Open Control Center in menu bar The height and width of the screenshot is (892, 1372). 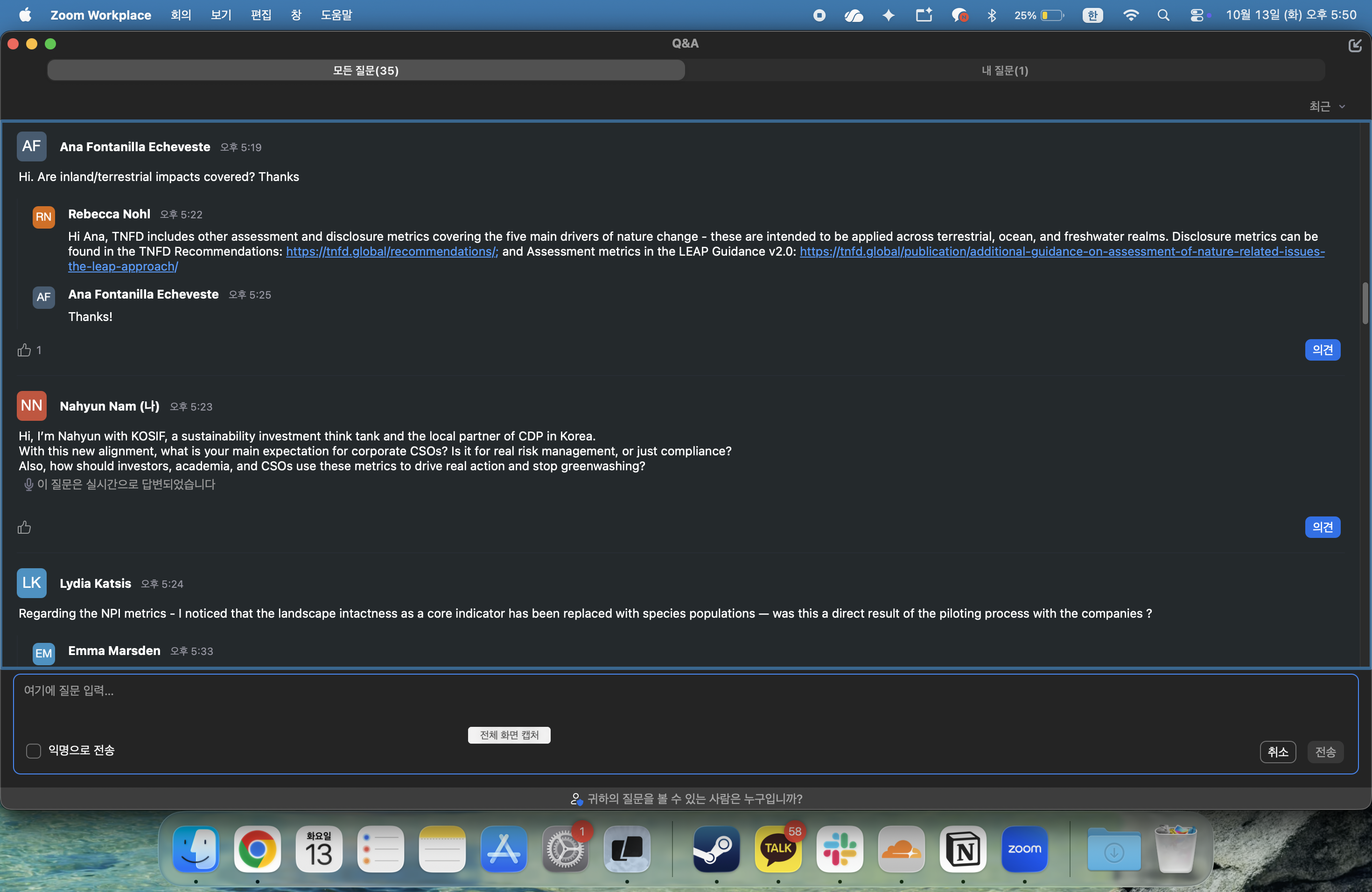point(1197,15)
